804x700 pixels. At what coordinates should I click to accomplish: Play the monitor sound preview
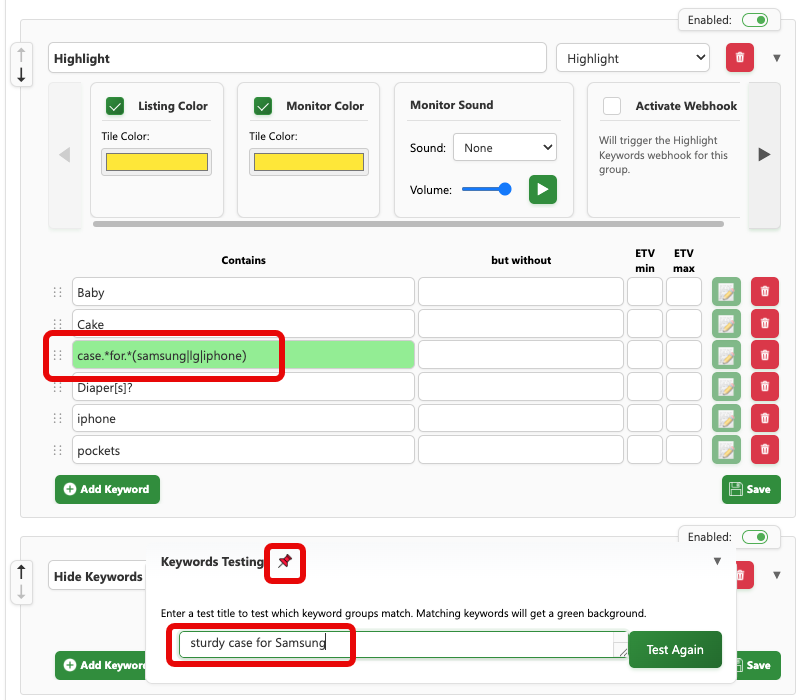click(542, 189)
